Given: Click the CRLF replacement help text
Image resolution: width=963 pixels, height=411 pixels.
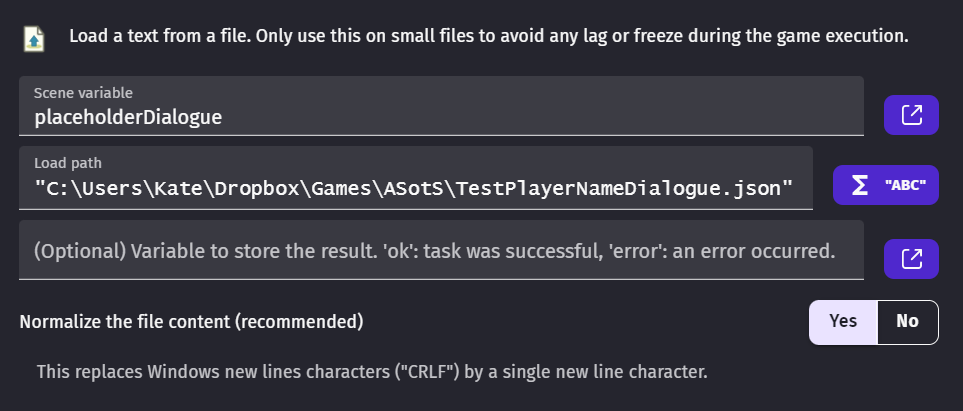Looking at the screenshot, I should (372, 372).
